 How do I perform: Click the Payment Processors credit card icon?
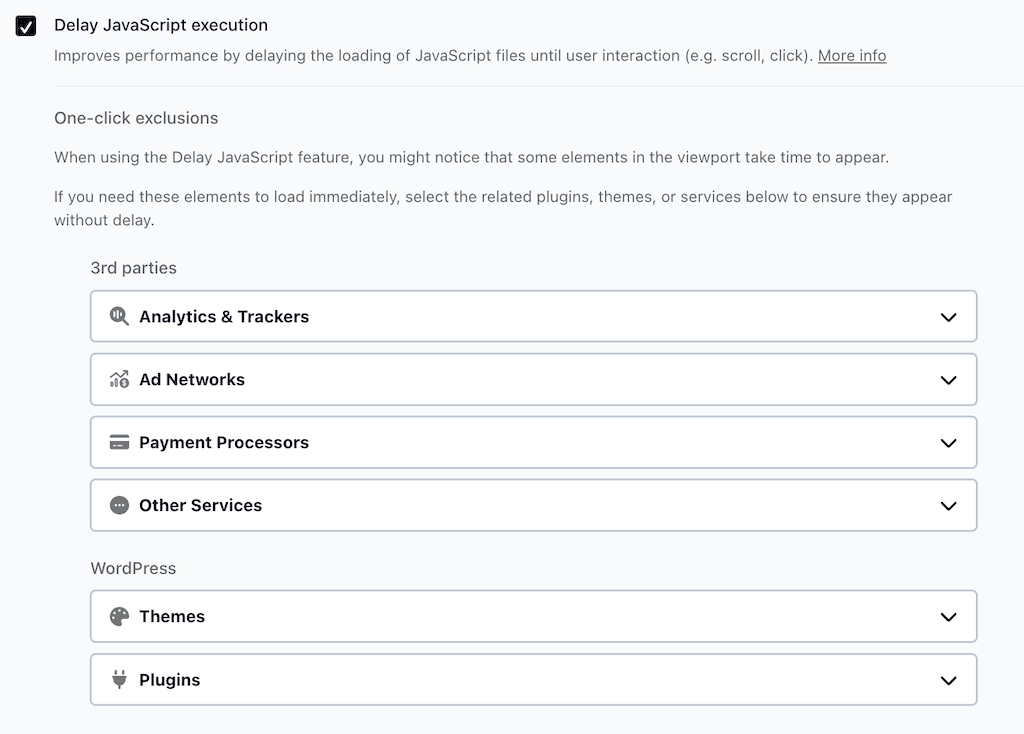pos(118,442)
